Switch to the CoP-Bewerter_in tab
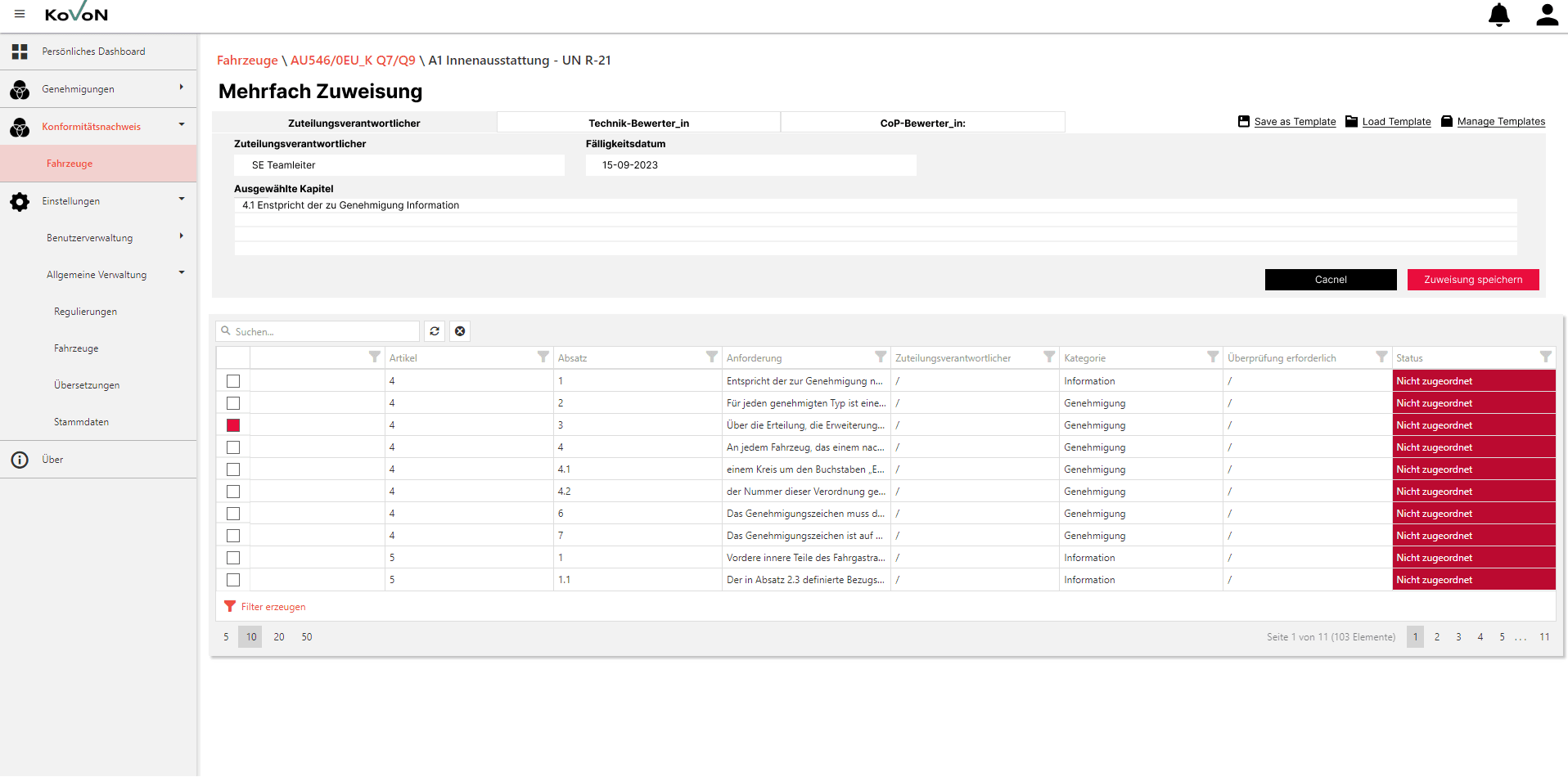This screenshot has height=777, width=1568. (922, 123)
